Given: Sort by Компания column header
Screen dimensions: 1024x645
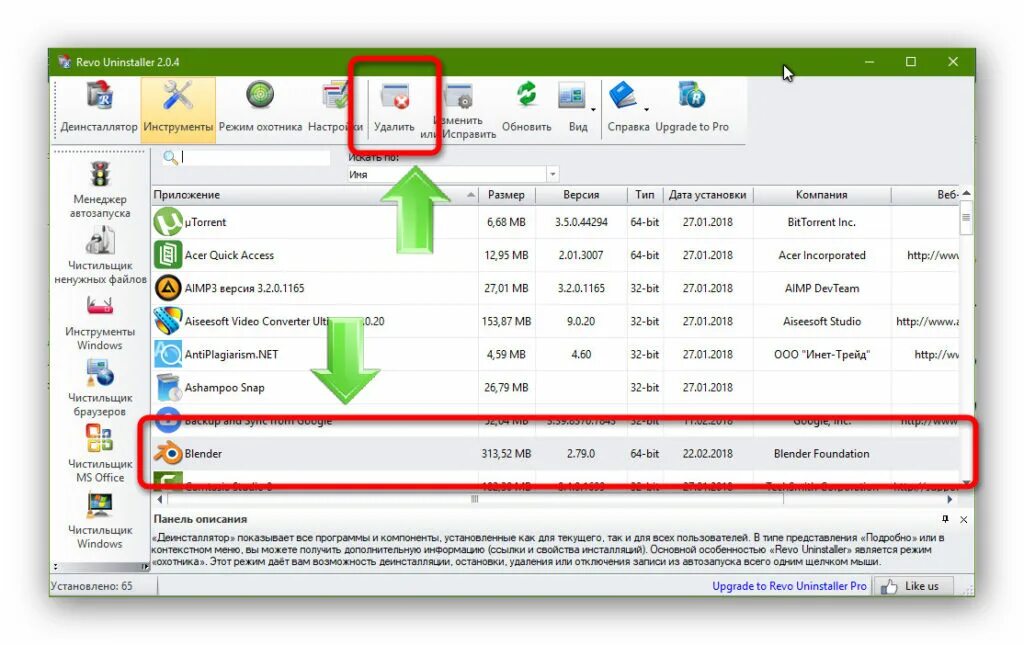Looking at the screenshot, I should pyautogui.click(x=822, y=195).
